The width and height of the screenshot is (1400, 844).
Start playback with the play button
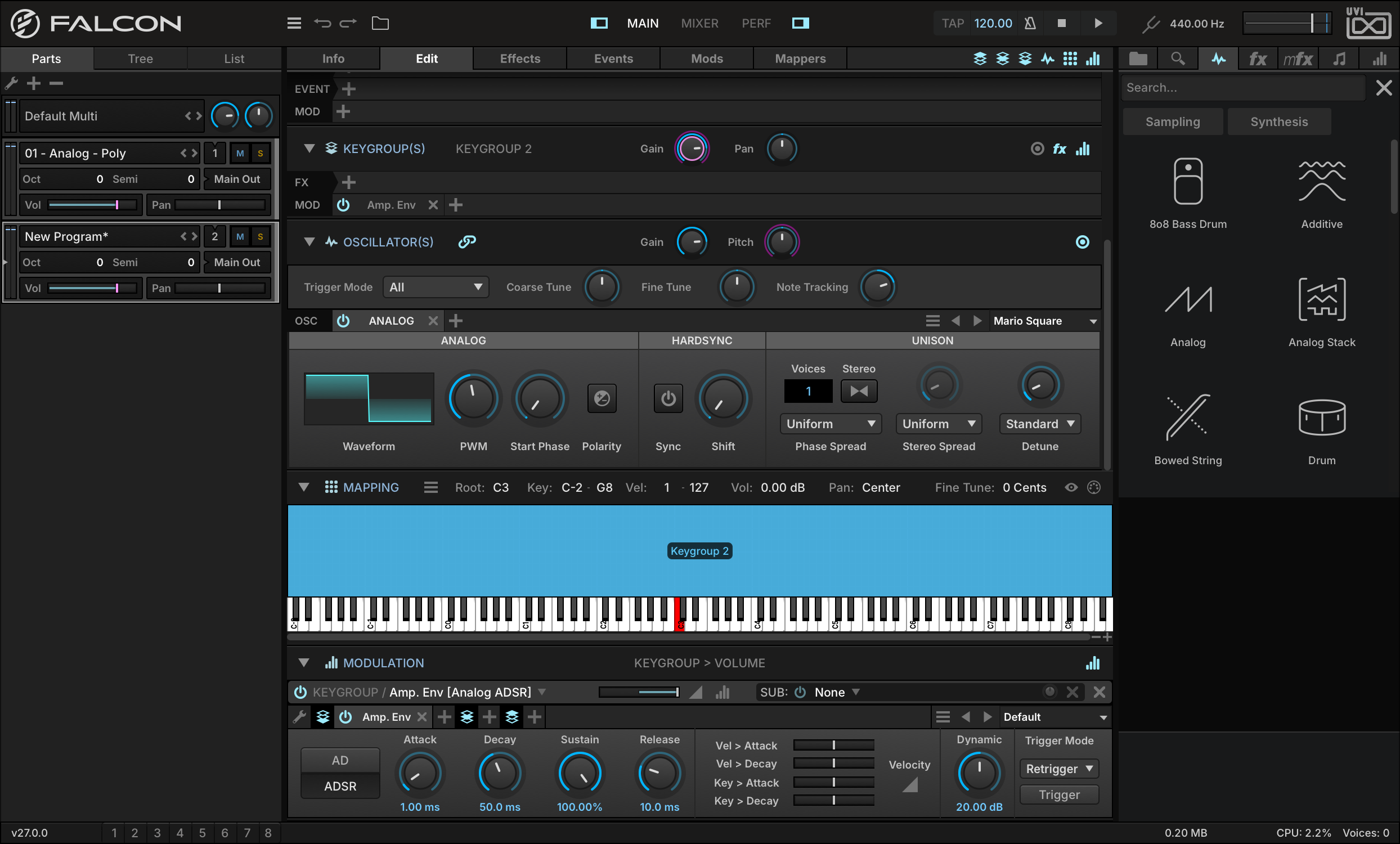[1098, 23]
